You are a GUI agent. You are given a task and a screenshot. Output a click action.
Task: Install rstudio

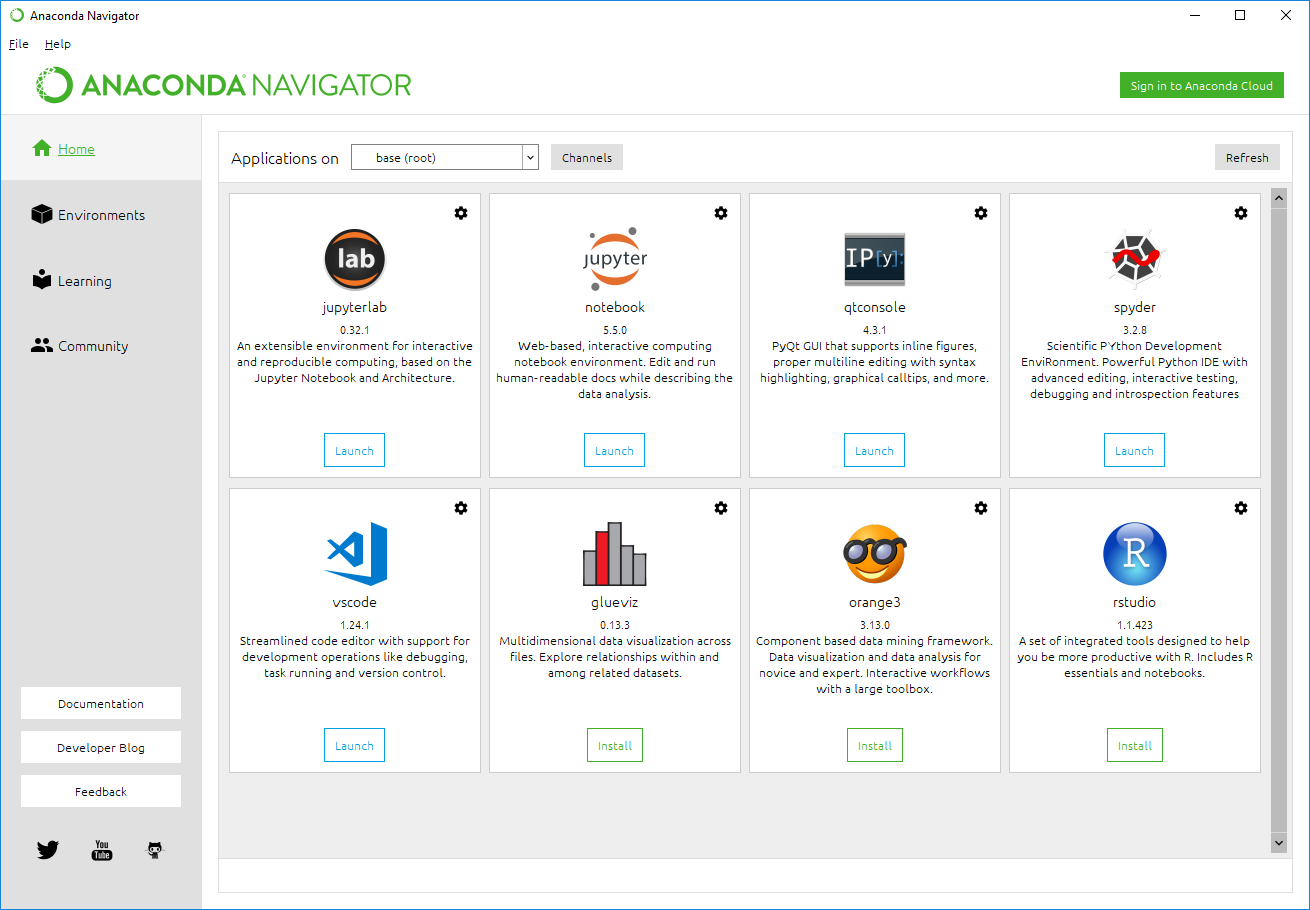click(1135, 745)
